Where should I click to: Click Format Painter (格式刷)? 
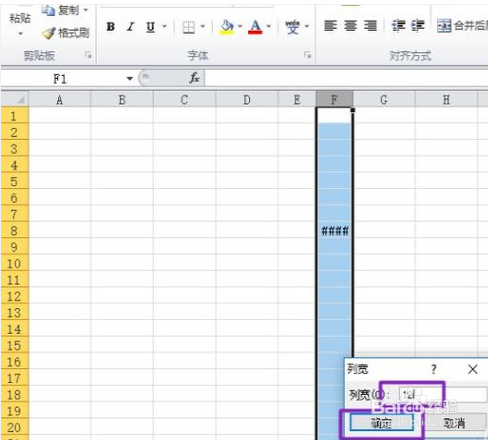66,33
